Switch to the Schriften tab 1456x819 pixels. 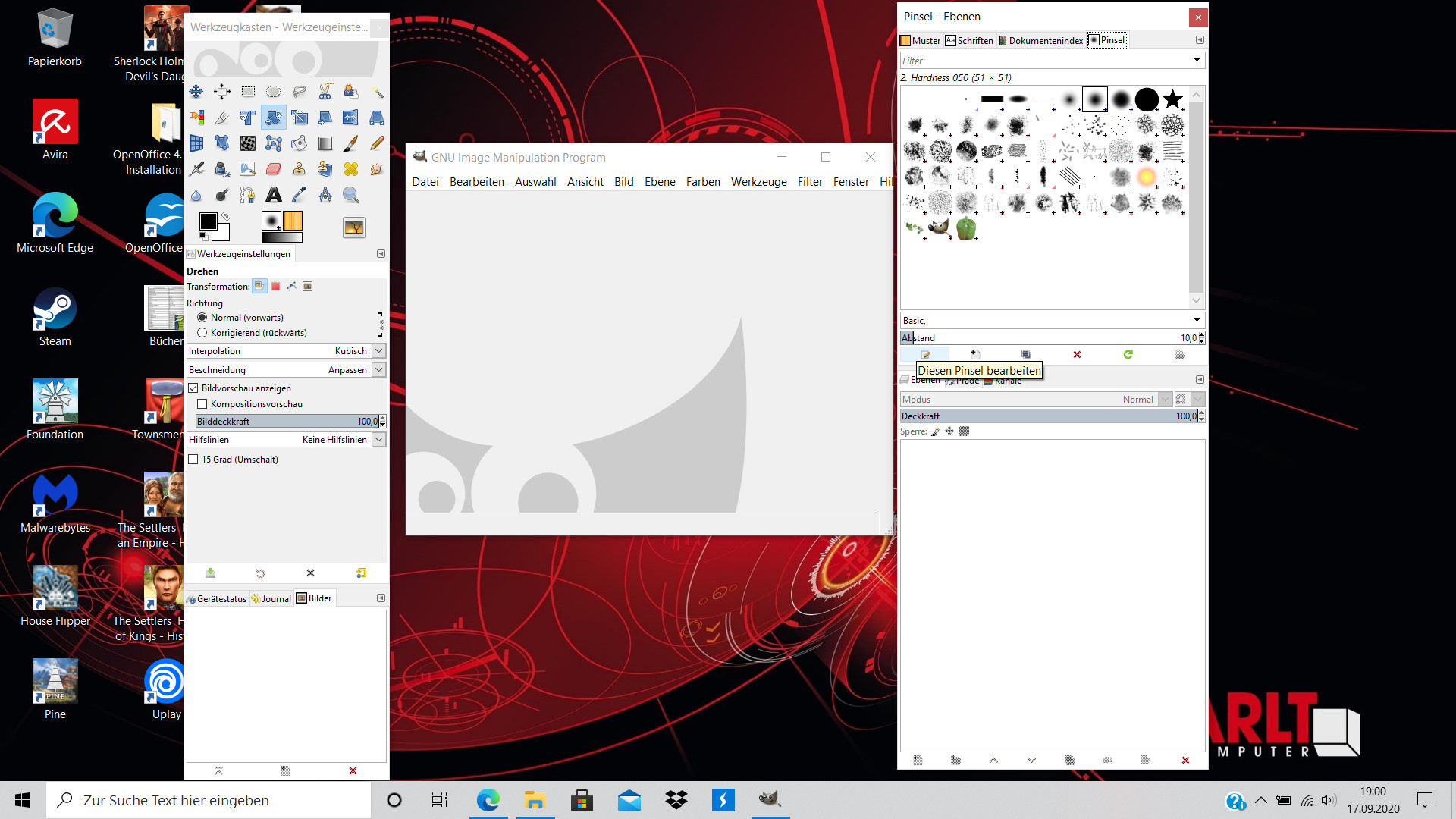point(969,41)
